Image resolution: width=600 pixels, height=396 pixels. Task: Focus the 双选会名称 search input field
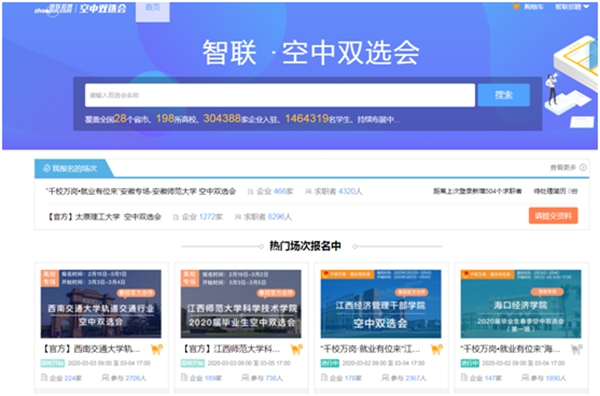click(x=280, y=95)
